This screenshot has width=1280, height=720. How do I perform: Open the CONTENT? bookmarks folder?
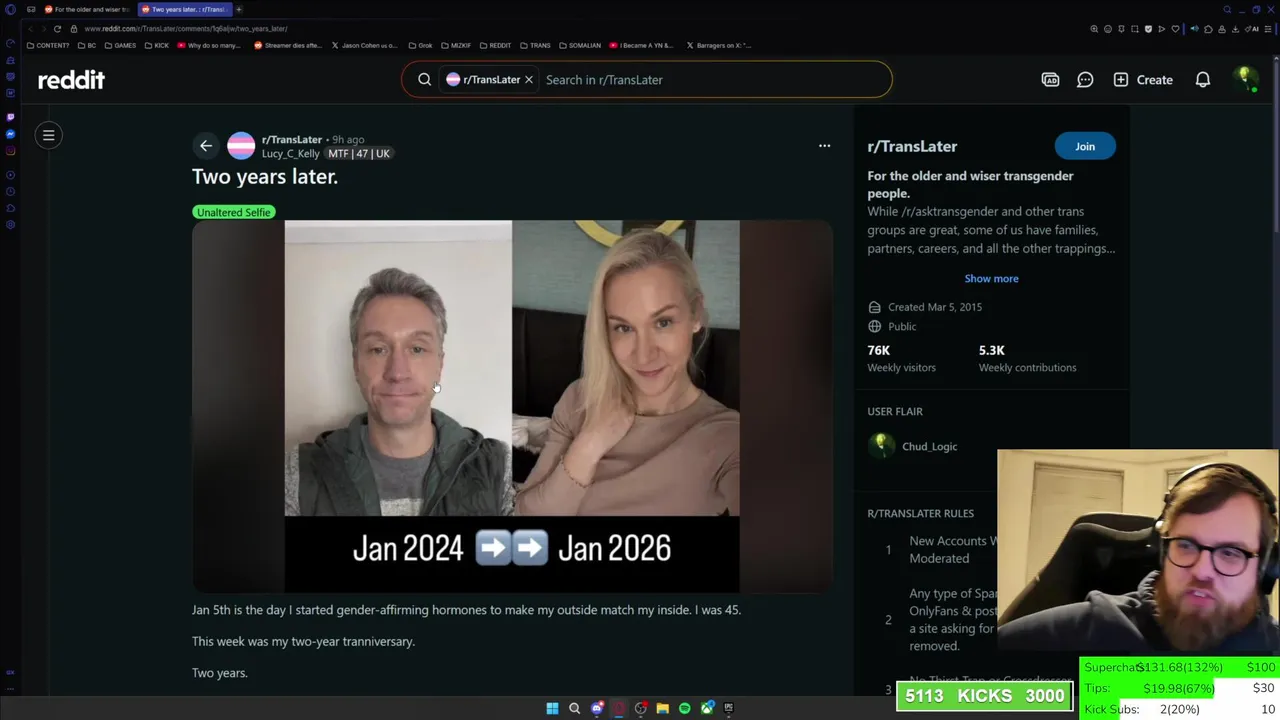tap(48, 45)
